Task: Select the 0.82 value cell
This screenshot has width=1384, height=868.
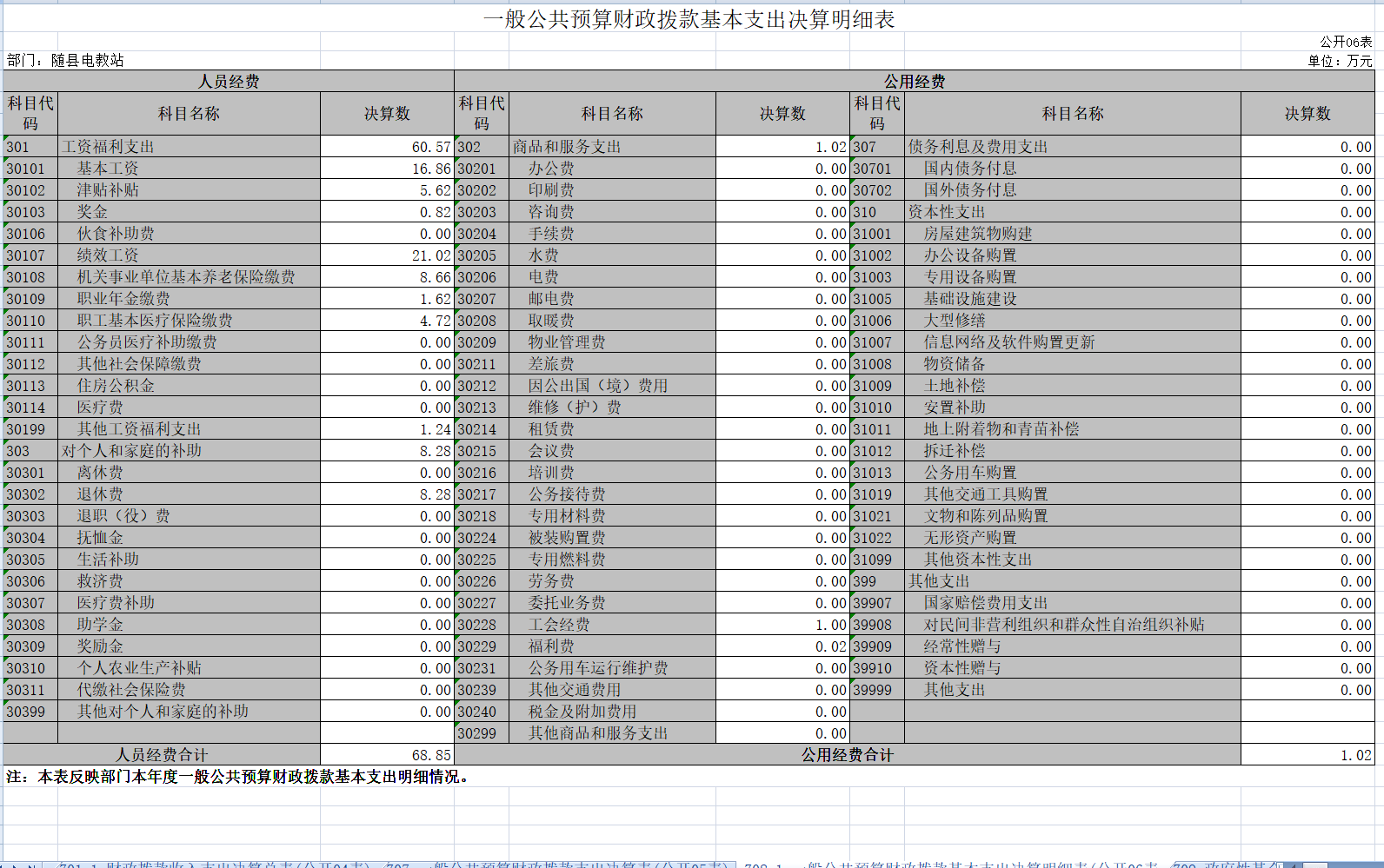Action: (x=387, y=212)
